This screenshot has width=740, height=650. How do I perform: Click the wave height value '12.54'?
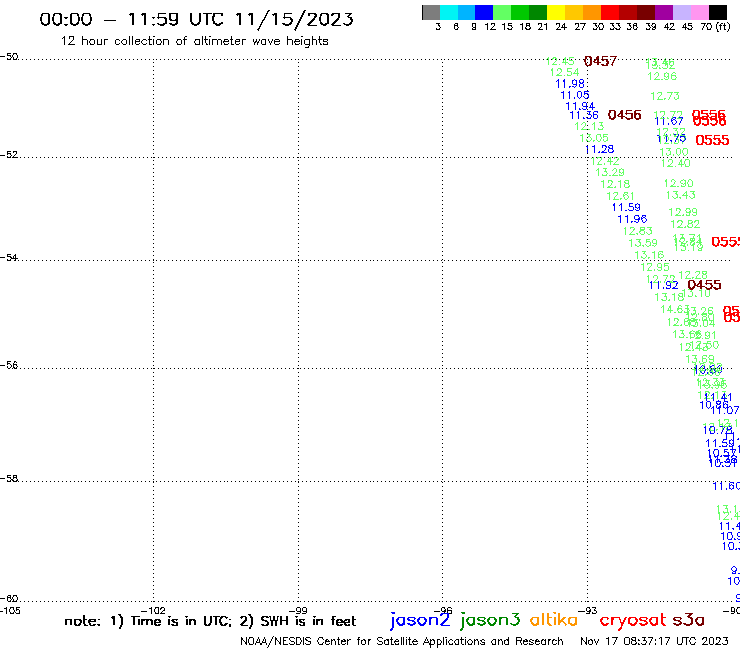[564, 72]
